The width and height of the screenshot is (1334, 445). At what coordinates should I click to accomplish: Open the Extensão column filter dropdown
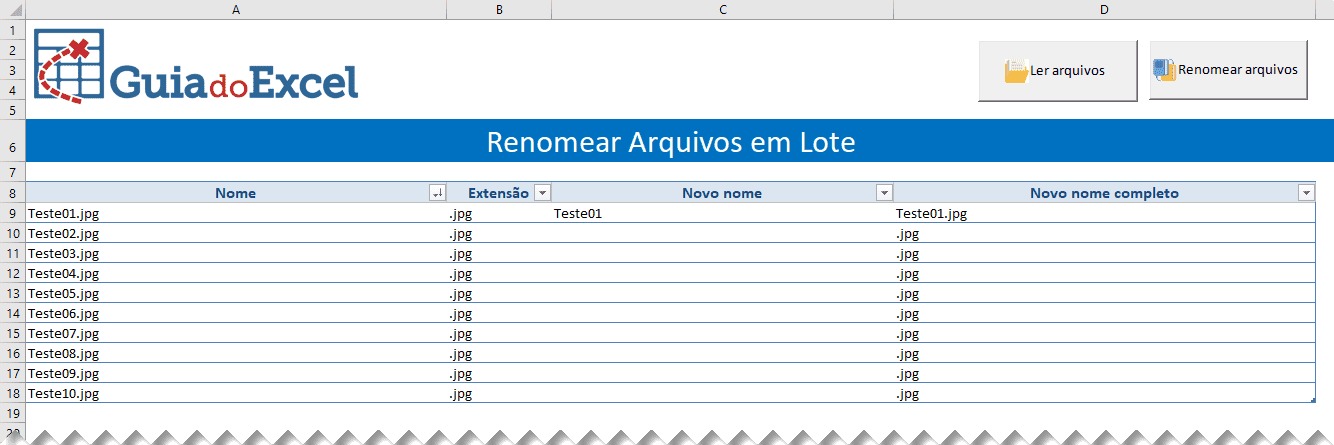(x=542, y=193)
